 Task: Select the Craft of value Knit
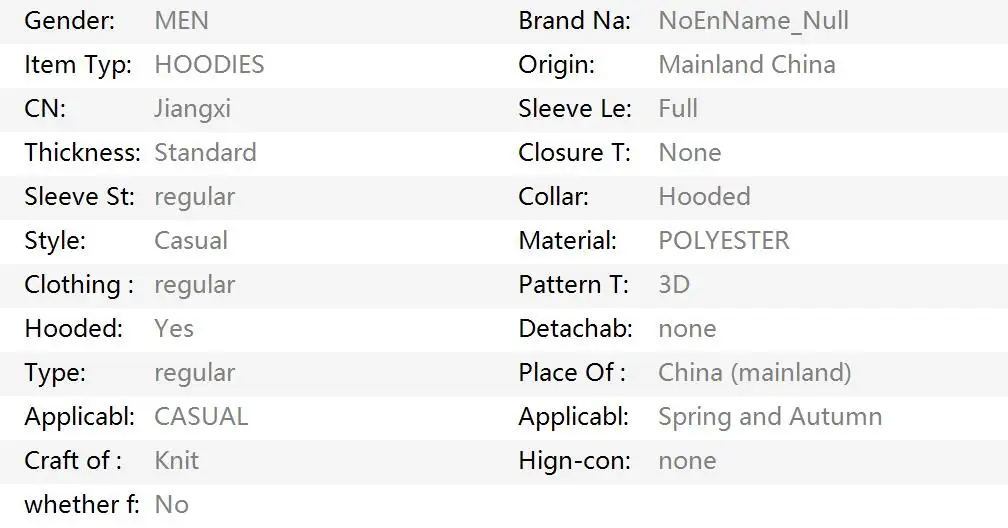point(176,460)
